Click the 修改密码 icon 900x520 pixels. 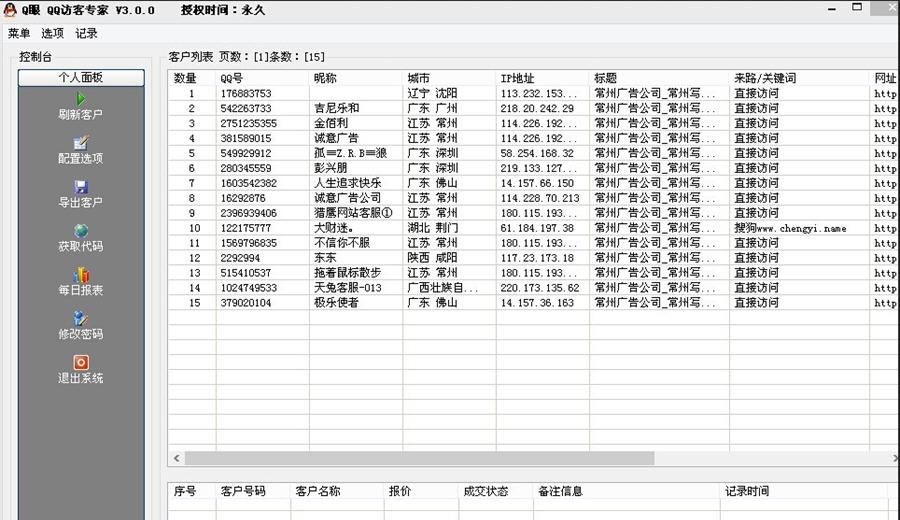[x=81, y=319]
